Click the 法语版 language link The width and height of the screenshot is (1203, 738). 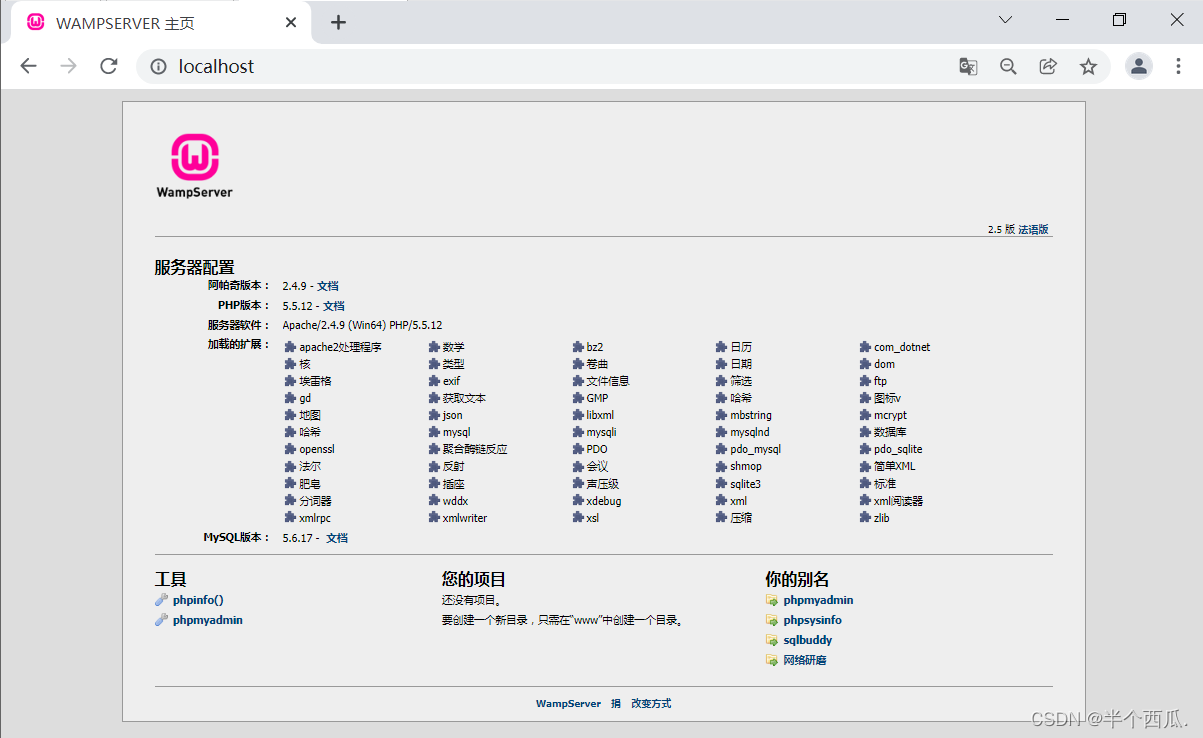pyautogui.click(x=1034, y=229)
